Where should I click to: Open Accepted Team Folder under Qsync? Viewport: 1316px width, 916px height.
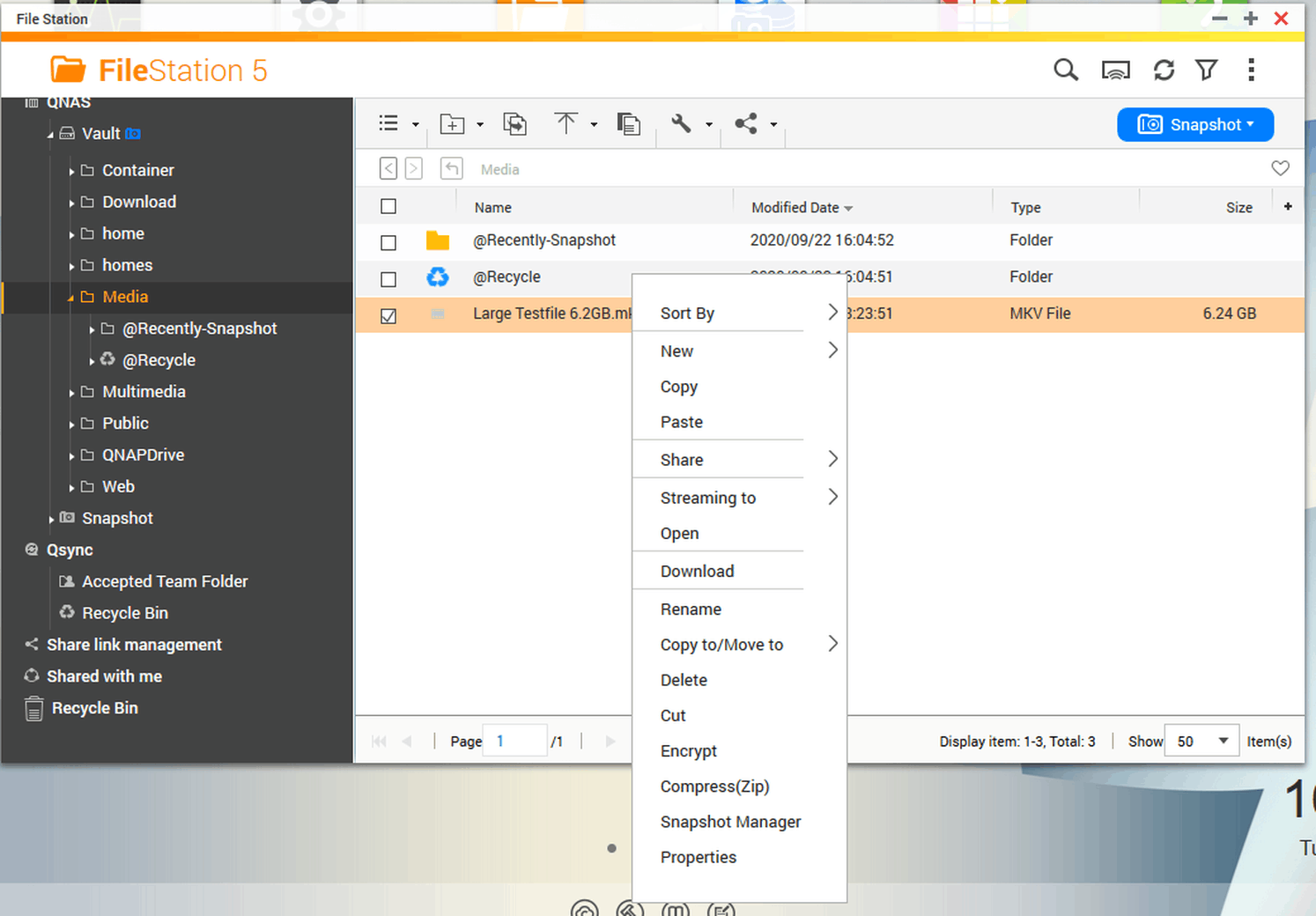165,581
